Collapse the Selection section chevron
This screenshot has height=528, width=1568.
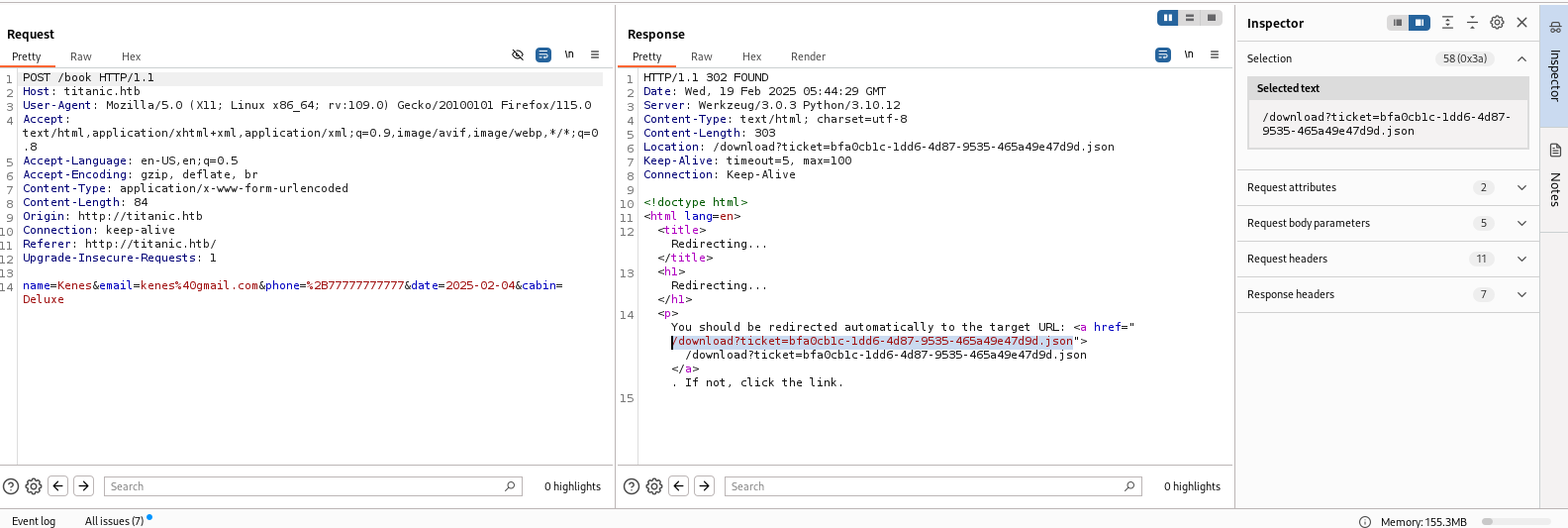coord(1521,58)
